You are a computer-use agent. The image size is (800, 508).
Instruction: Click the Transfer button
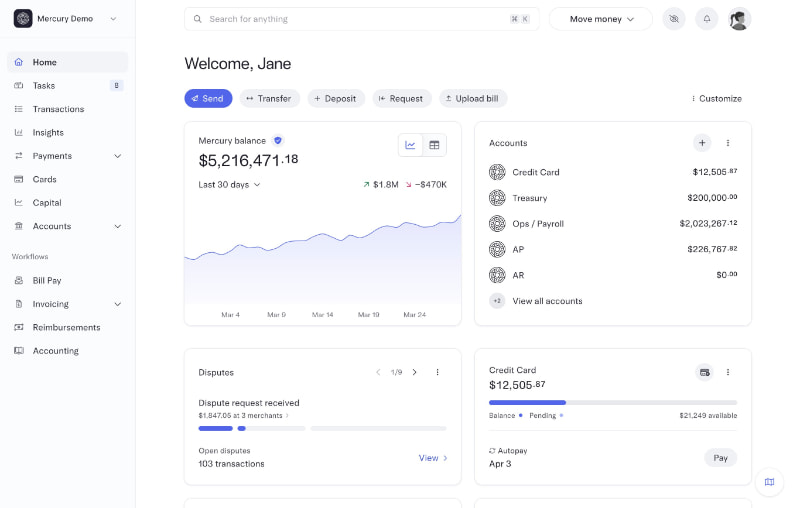coord(269,98)
